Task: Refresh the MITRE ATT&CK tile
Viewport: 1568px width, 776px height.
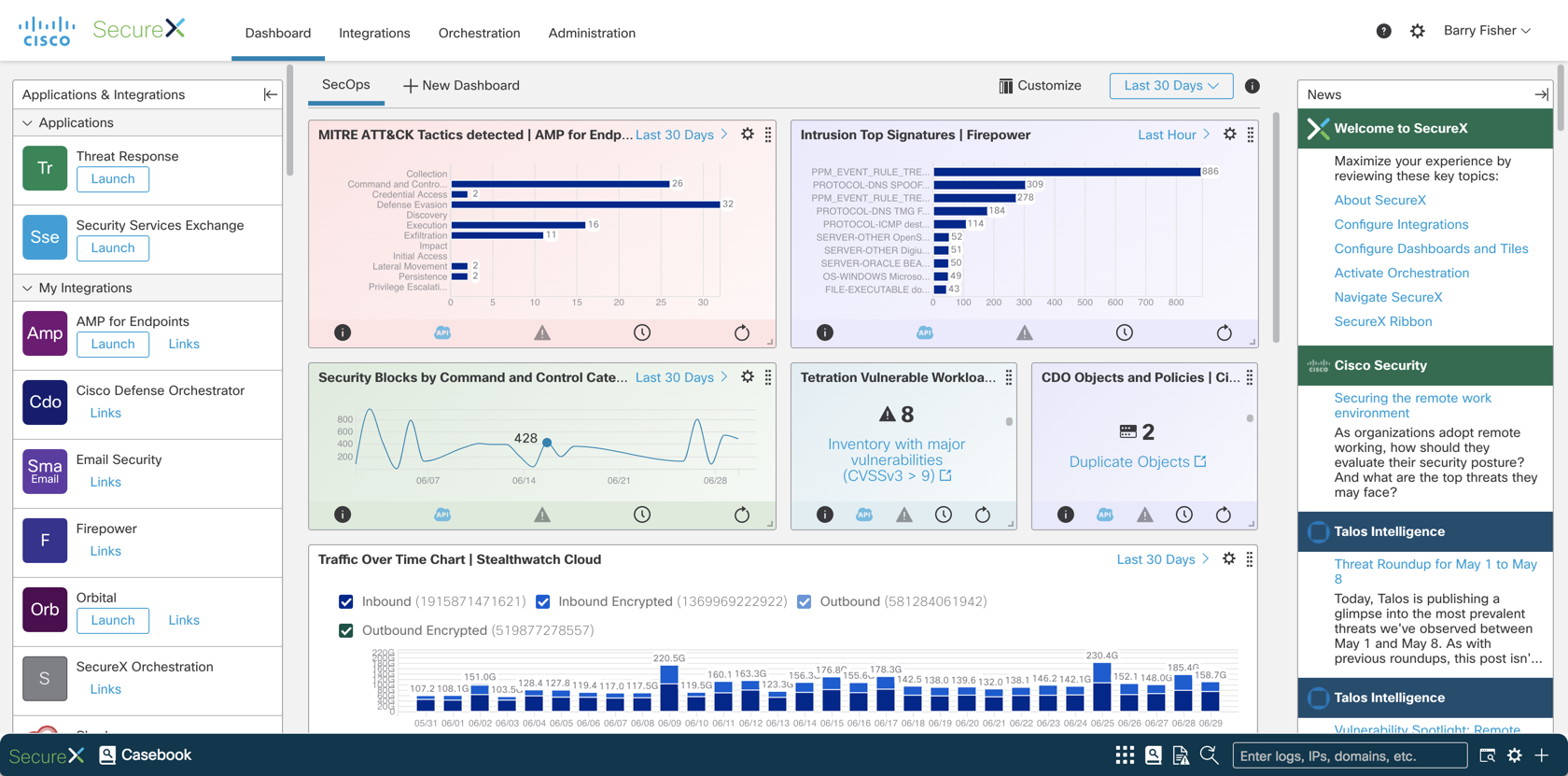Action: (x=742, y=332)
